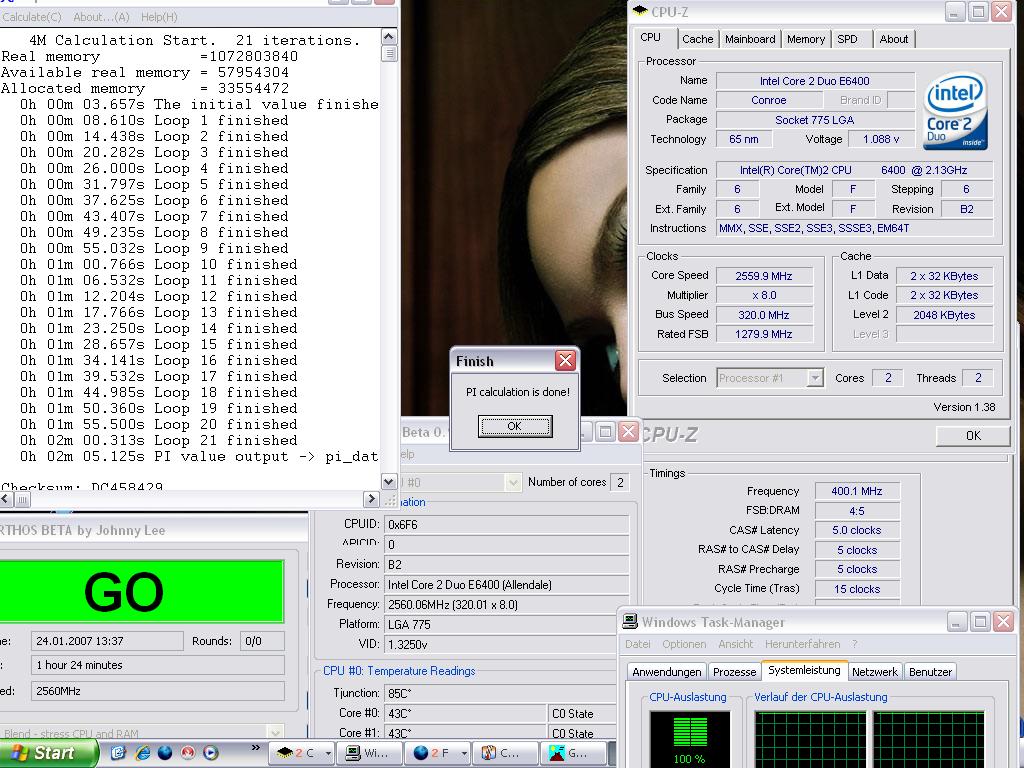Image resolution: width=1024 pixels, height=768 pixels.
Task: Click the green GO button in Orthos
Action: coord(141,591)
